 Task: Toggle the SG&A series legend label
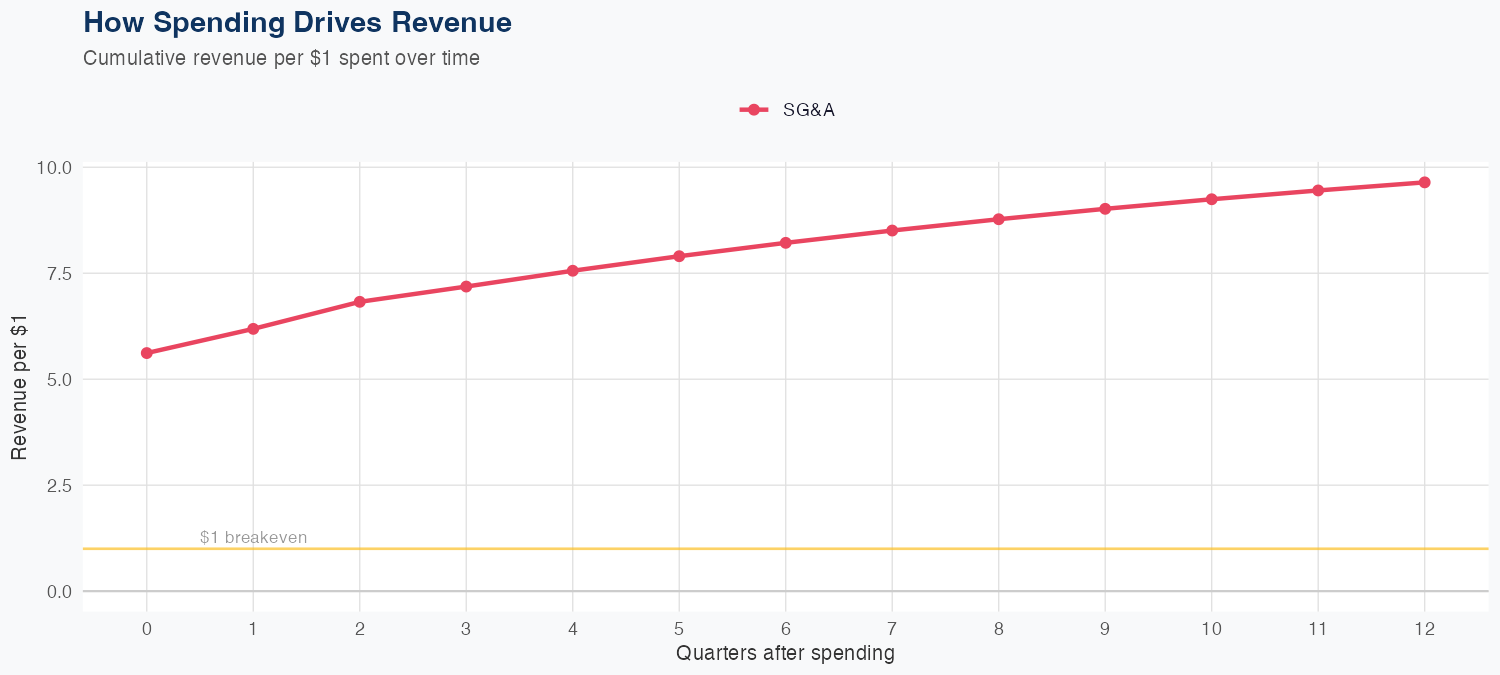click(x=809, y=110)
